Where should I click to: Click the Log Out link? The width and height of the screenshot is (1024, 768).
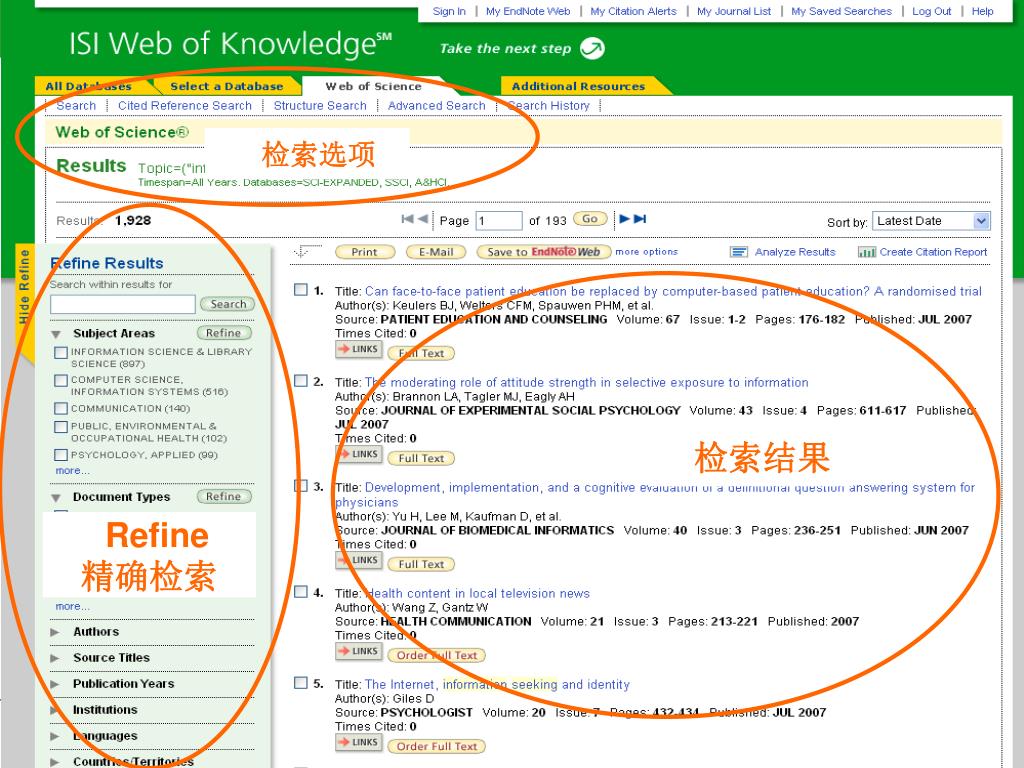pos(931,11)
